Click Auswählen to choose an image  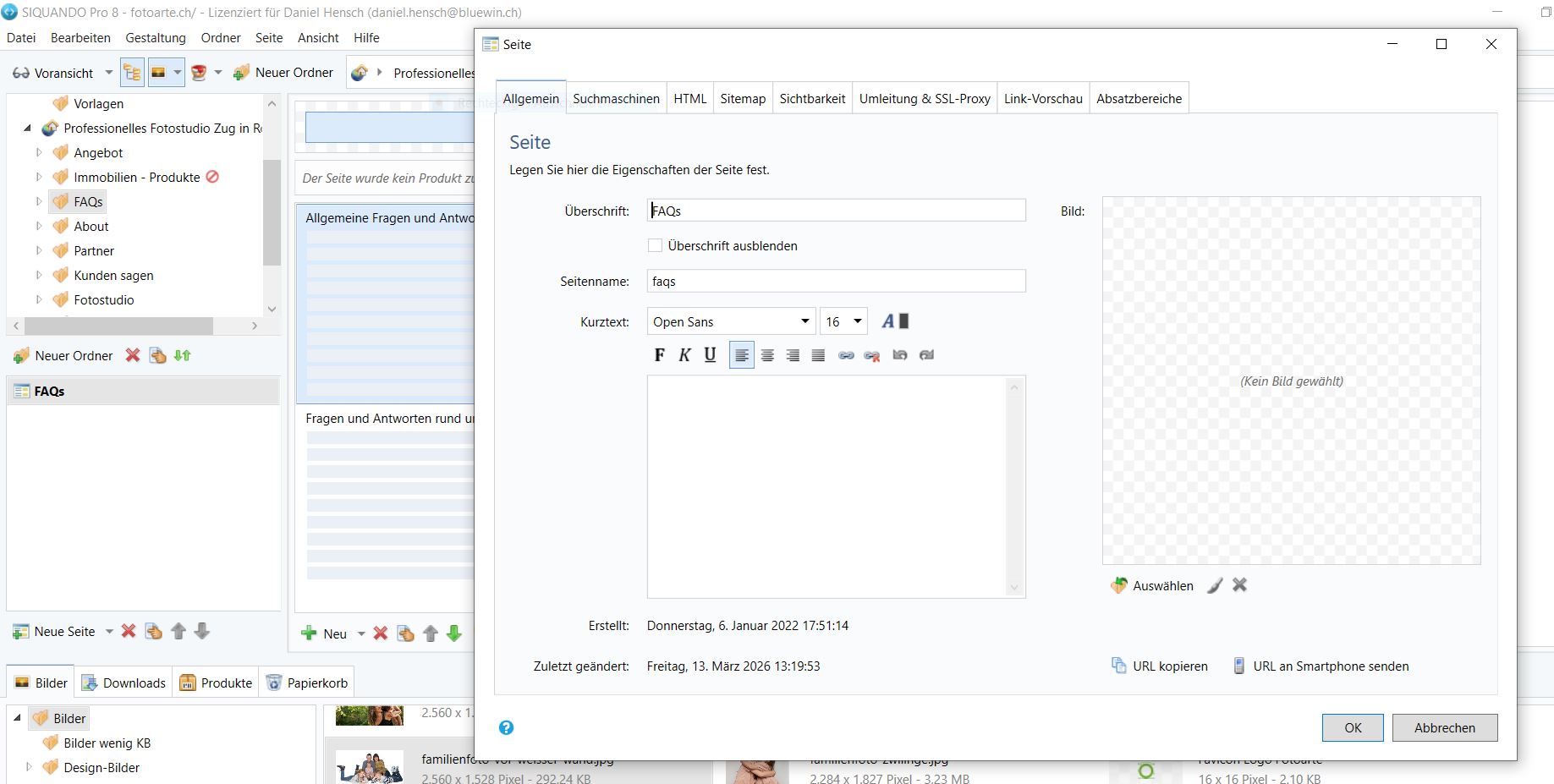(1152, 586)
